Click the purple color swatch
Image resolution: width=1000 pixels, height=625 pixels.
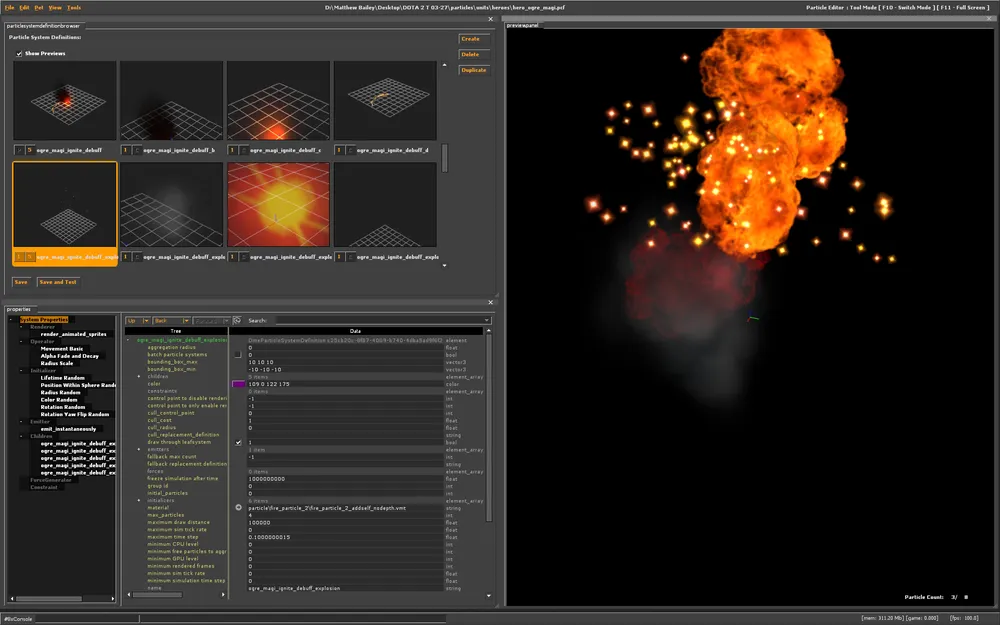pos(238,383)
